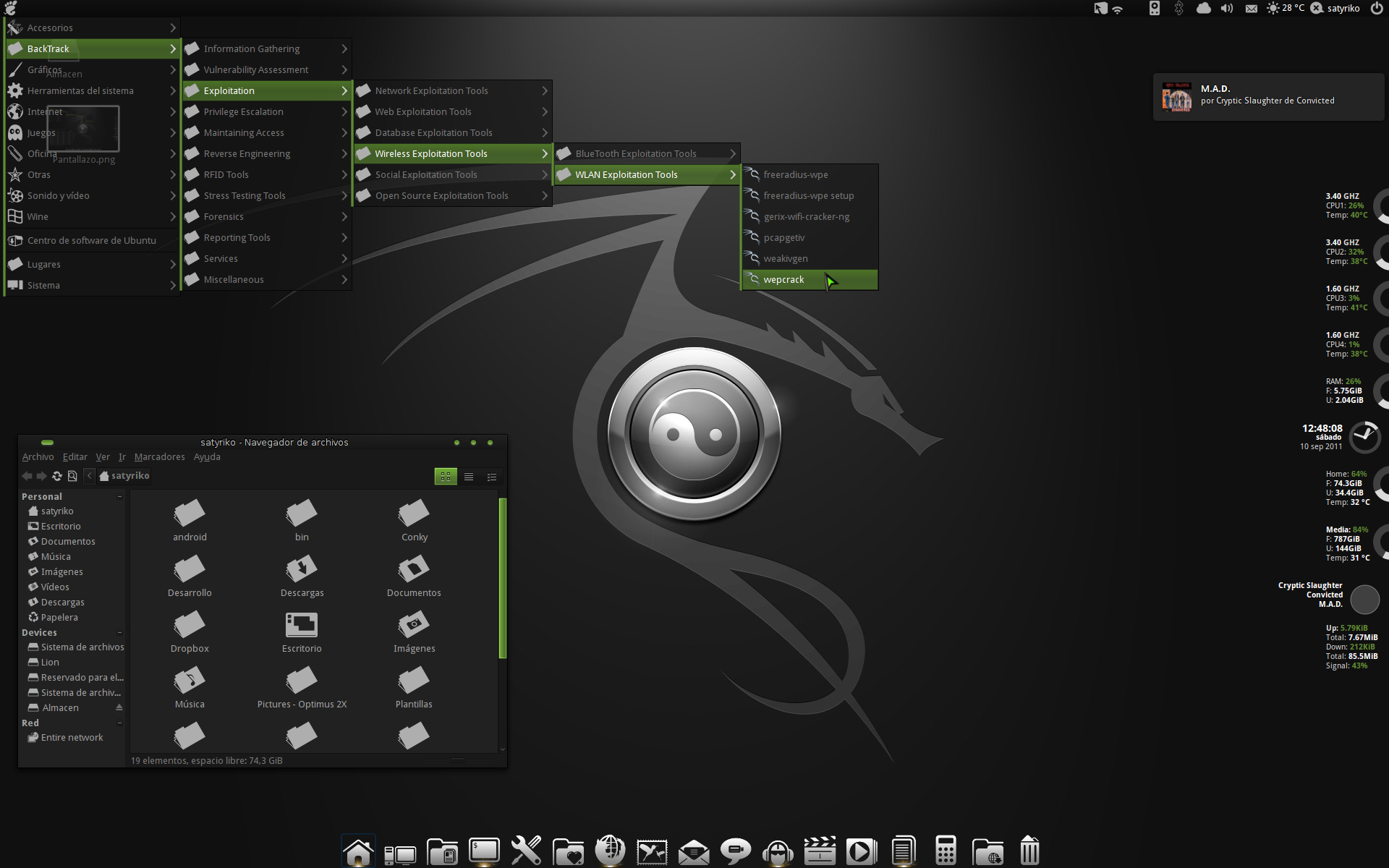The width and height of the screenshot is (1389, 868).
Task: Open the wifi network tray icon
Action: pos(1118,9)
